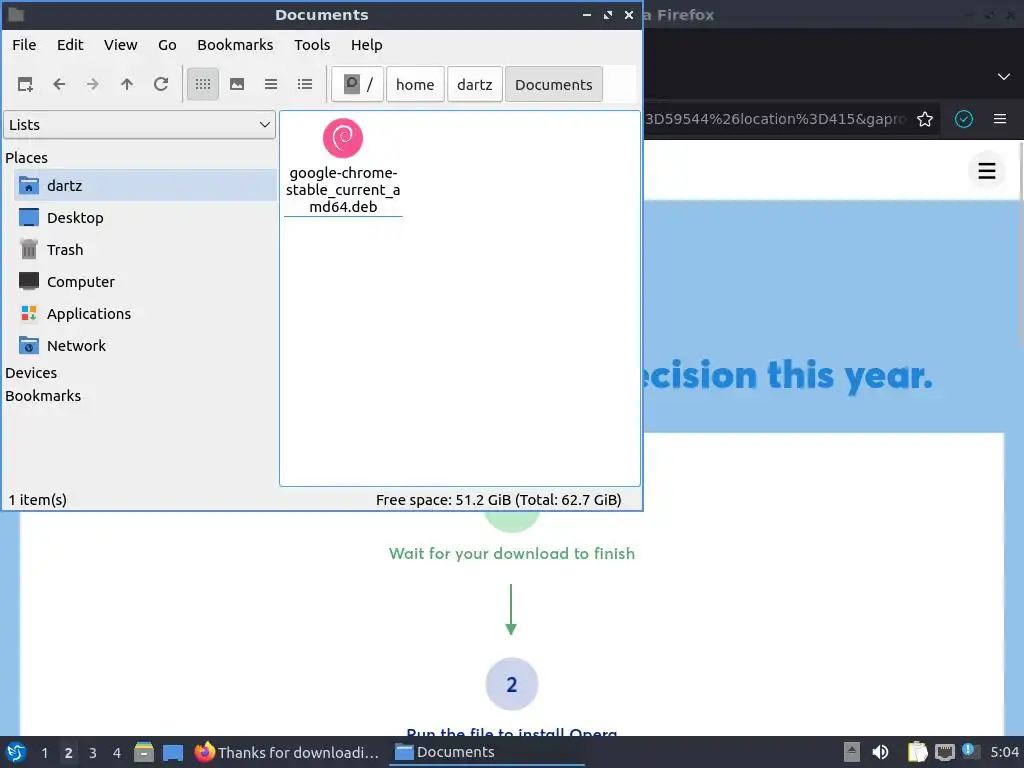Image resolution: width=1024 pixels, height=768 pixels.
Task: Maximize the Documents window
Action: click(x=608, y=14)
